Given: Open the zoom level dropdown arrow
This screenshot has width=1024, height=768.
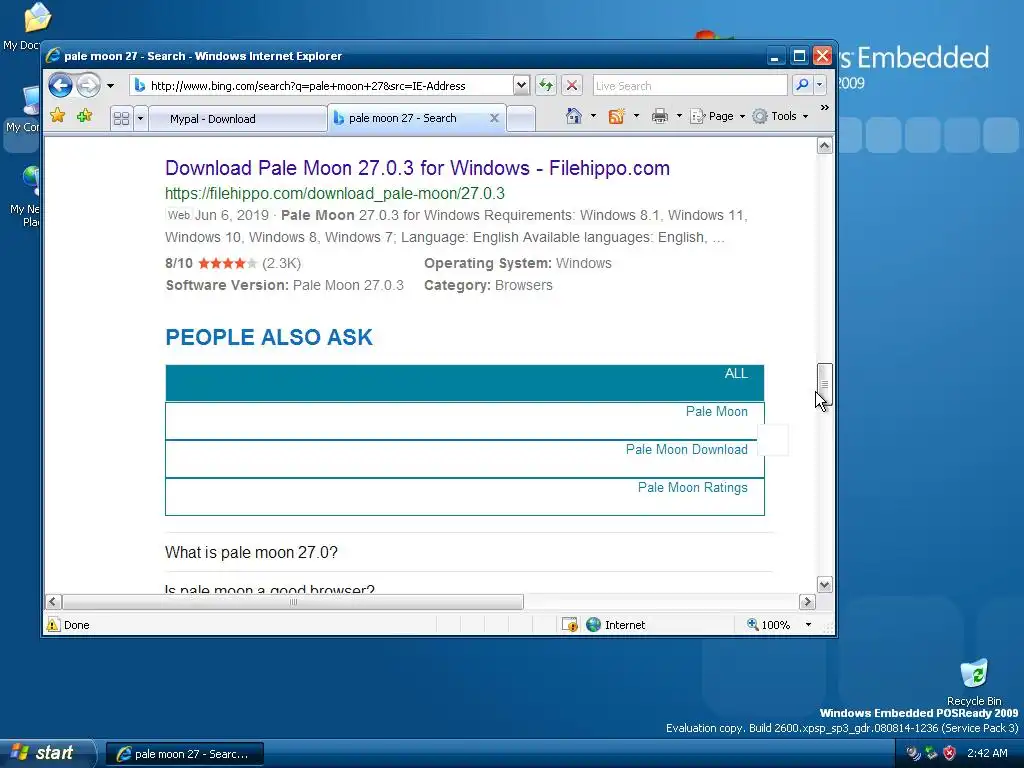Looking at the screenshot, I should click(808, 625).
